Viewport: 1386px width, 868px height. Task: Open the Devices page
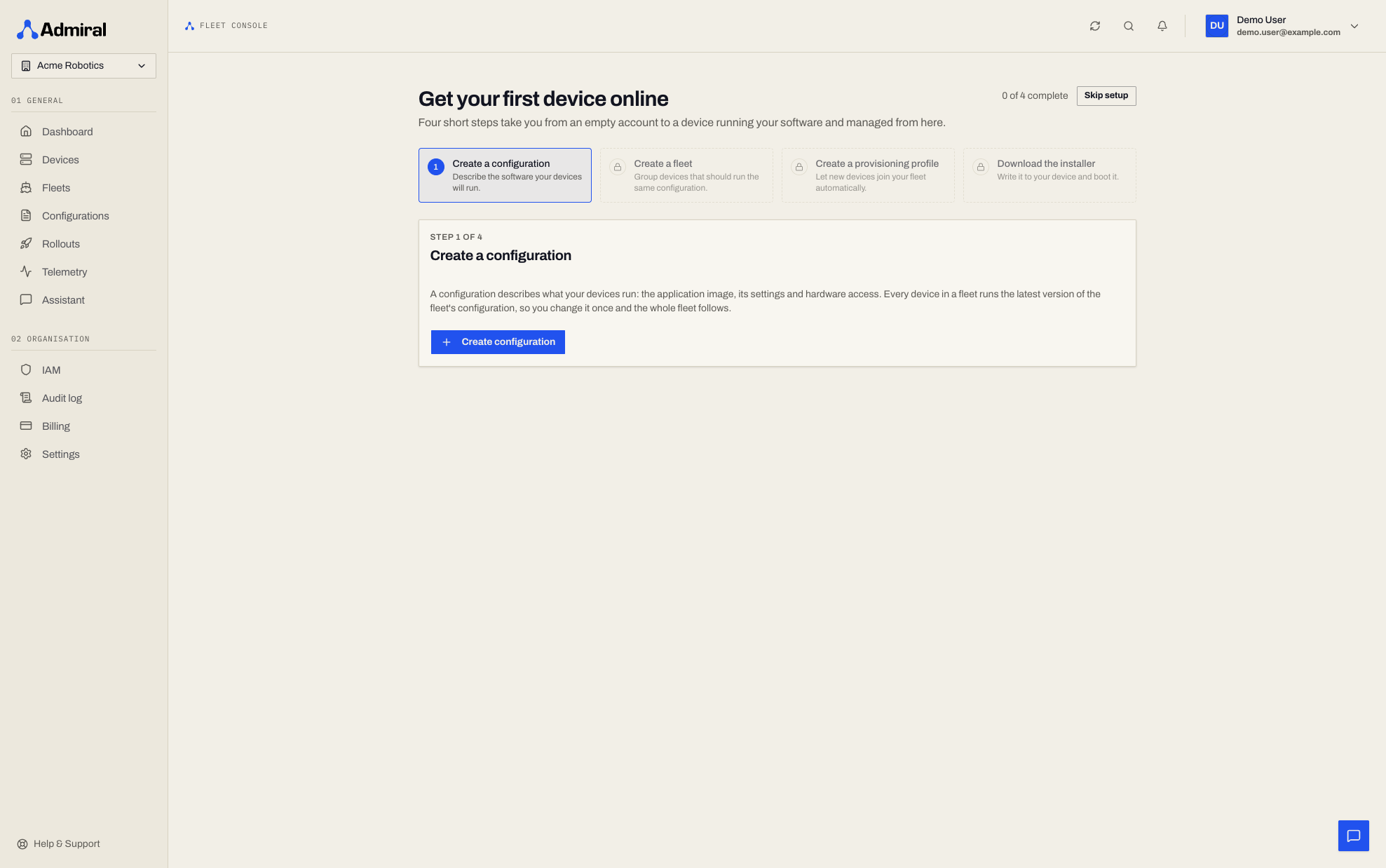click(83, 159)
